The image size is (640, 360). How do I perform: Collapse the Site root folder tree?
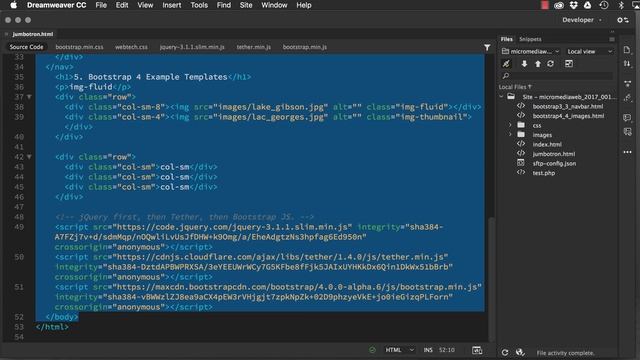coord(501,97)
